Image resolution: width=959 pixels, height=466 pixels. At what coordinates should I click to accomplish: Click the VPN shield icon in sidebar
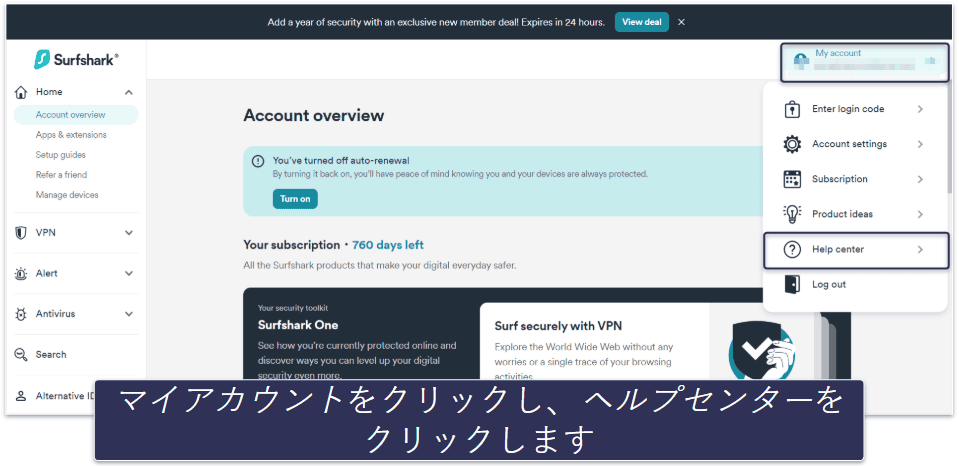pos(21,233)
